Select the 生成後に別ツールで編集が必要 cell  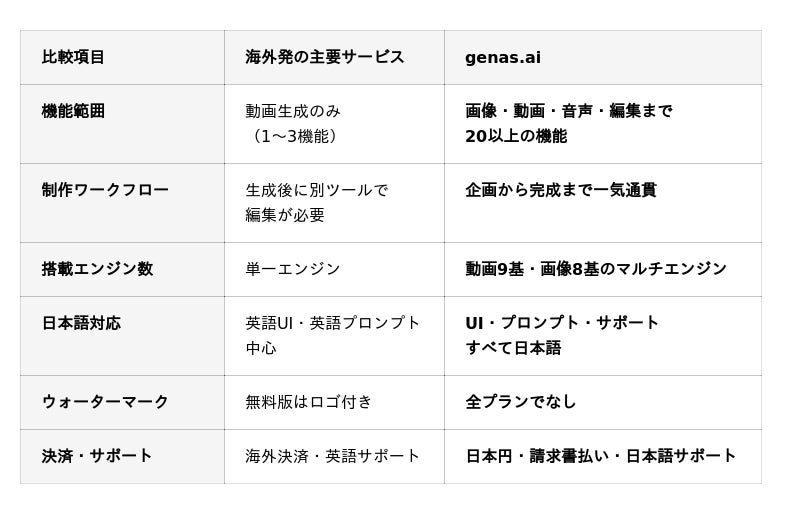pyautogui.click(x=316, y=202)
